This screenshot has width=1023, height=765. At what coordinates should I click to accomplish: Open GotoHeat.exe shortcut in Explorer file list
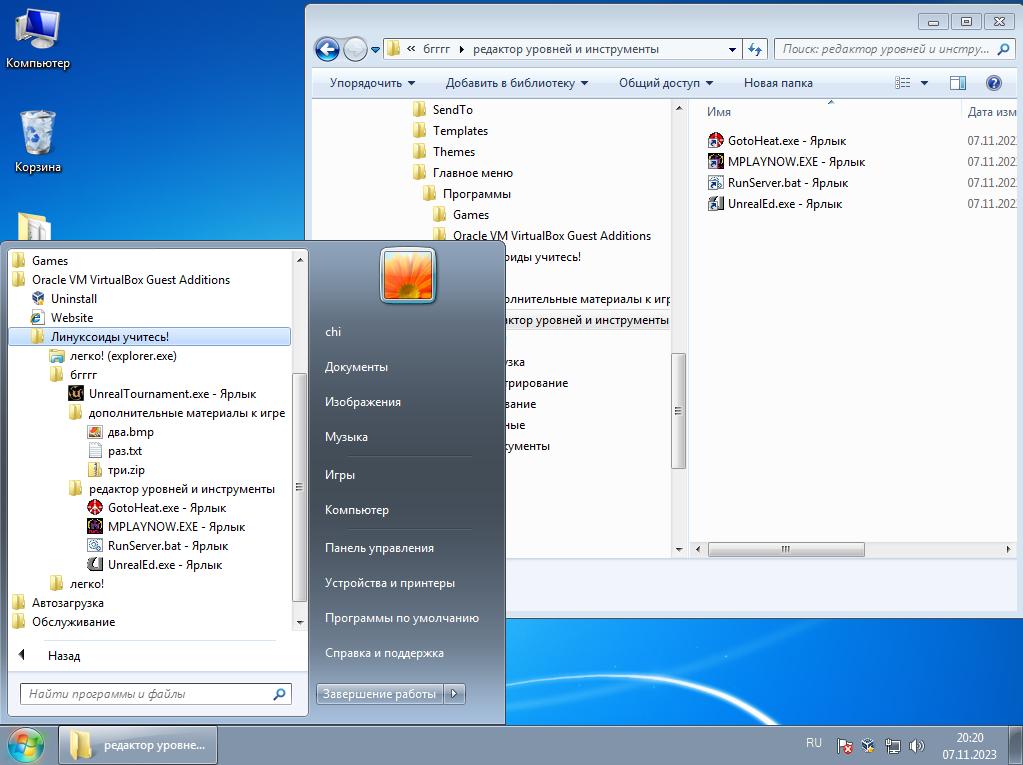click(786, 141)
